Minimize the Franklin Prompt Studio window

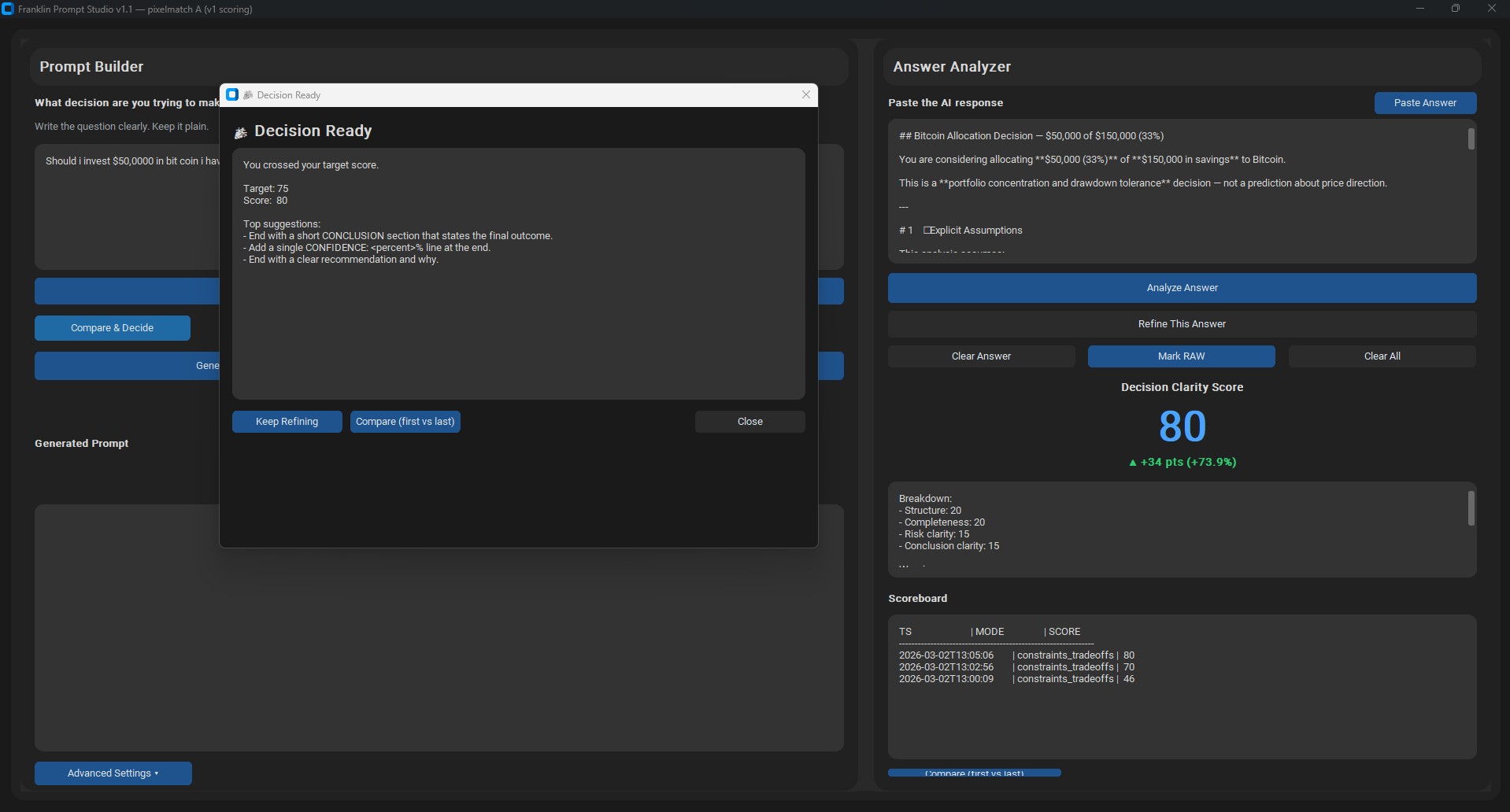[1419, 9]
